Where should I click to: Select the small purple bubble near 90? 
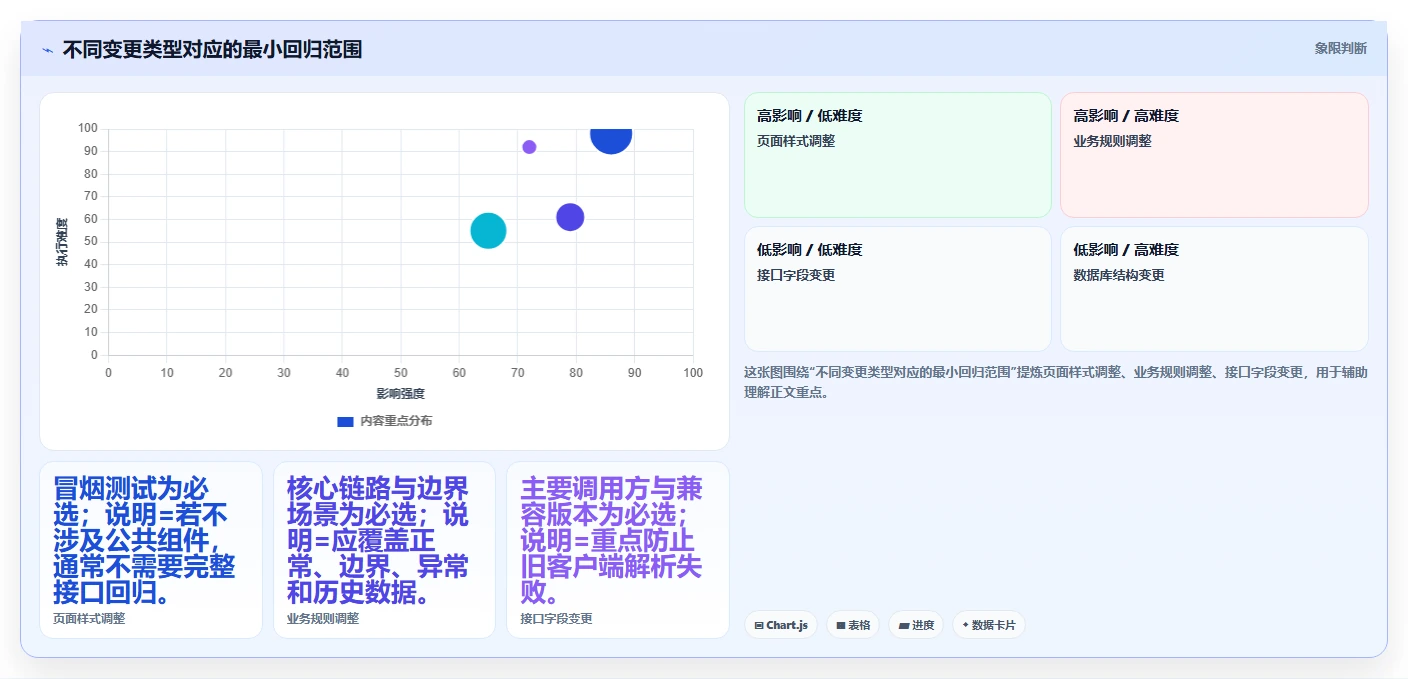(529, 147)
